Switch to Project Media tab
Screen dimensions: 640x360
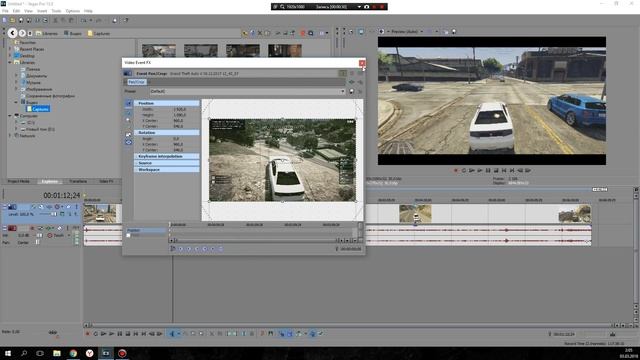18,181
